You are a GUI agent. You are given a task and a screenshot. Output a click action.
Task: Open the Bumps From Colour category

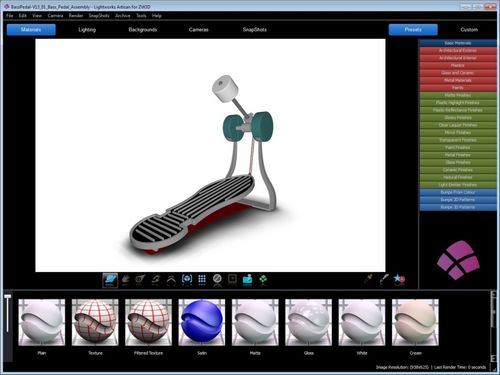(458, 192)
